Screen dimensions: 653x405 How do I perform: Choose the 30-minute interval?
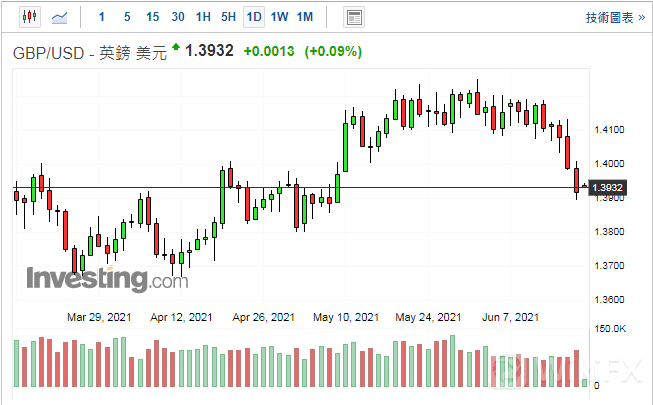click(178, 17)
